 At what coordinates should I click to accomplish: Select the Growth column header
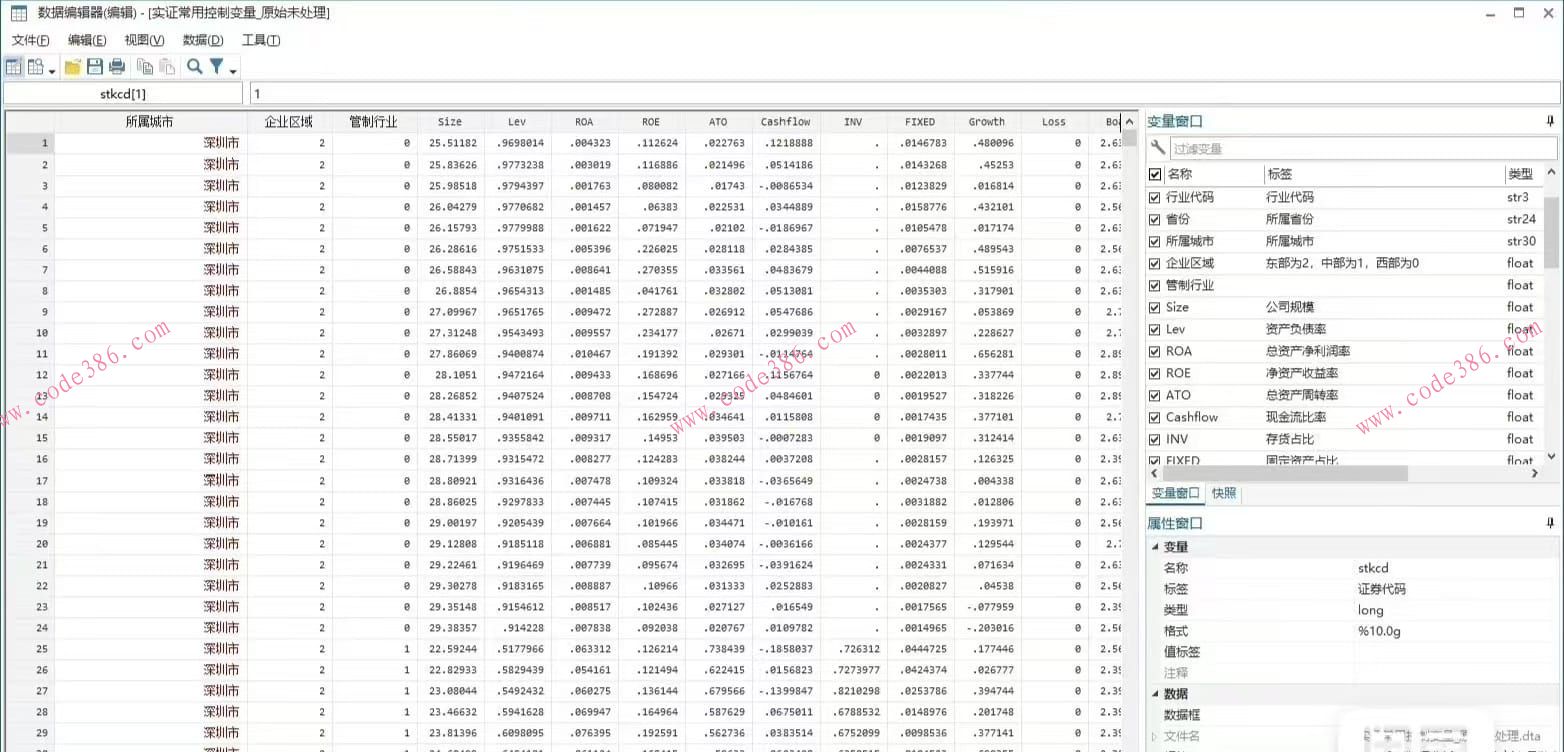[x=987, y=122]
